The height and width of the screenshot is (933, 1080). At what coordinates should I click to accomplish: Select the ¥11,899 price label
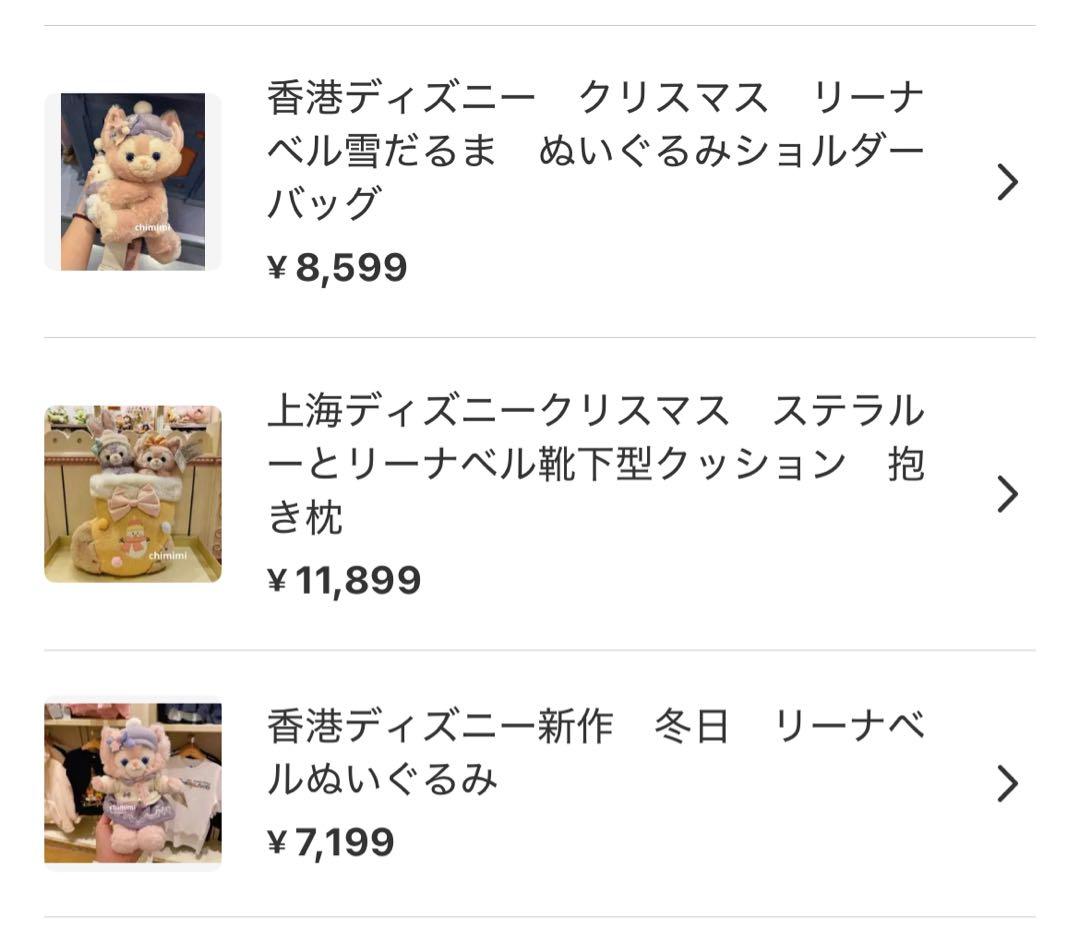pos(345,578)
